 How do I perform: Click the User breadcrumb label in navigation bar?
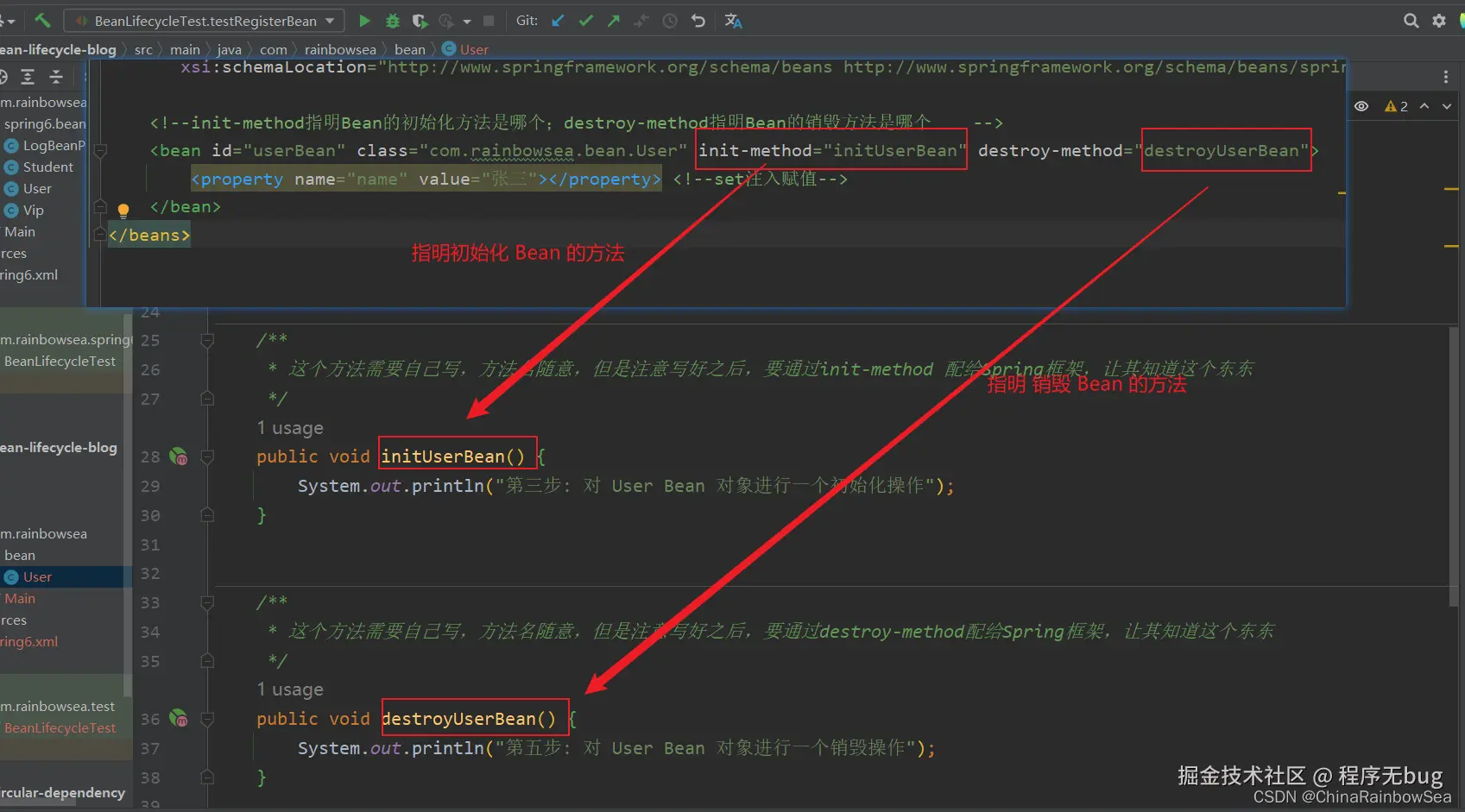474,49
